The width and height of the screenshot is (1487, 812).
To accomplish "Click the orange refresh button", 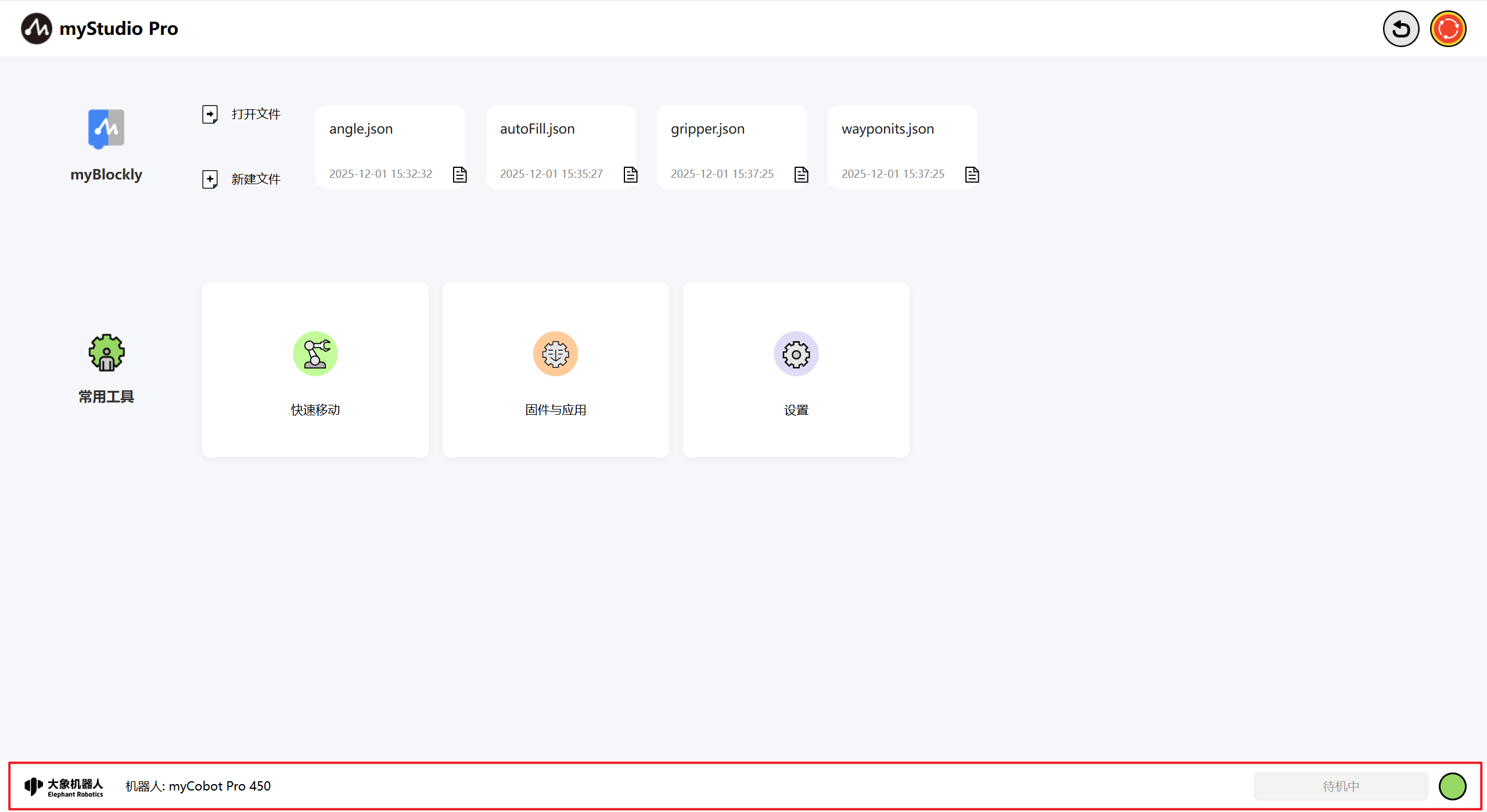I will click(1448, 29).
